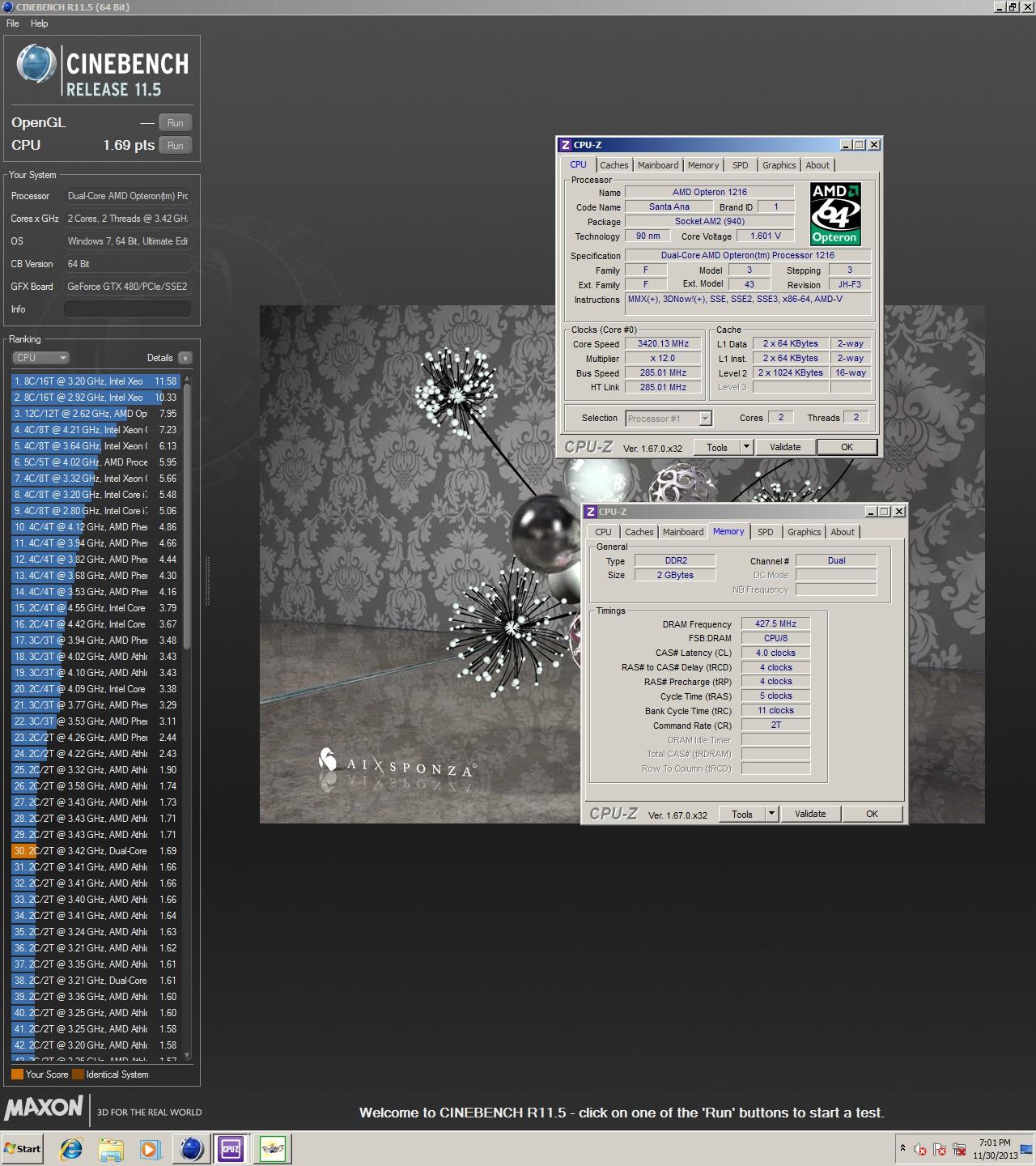Open the Help menu
Image resolution: width=1036 pixels, height=1166 pixels.
click(x=39, y=23)
